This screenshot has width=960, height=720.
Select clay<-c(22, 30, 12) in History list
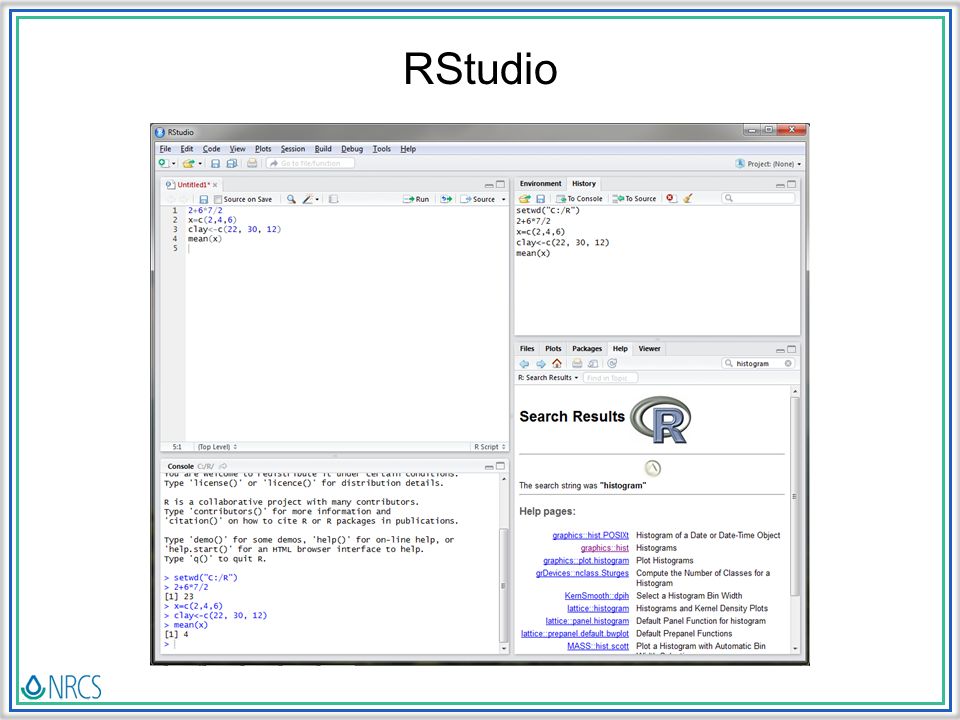(563, 242)
